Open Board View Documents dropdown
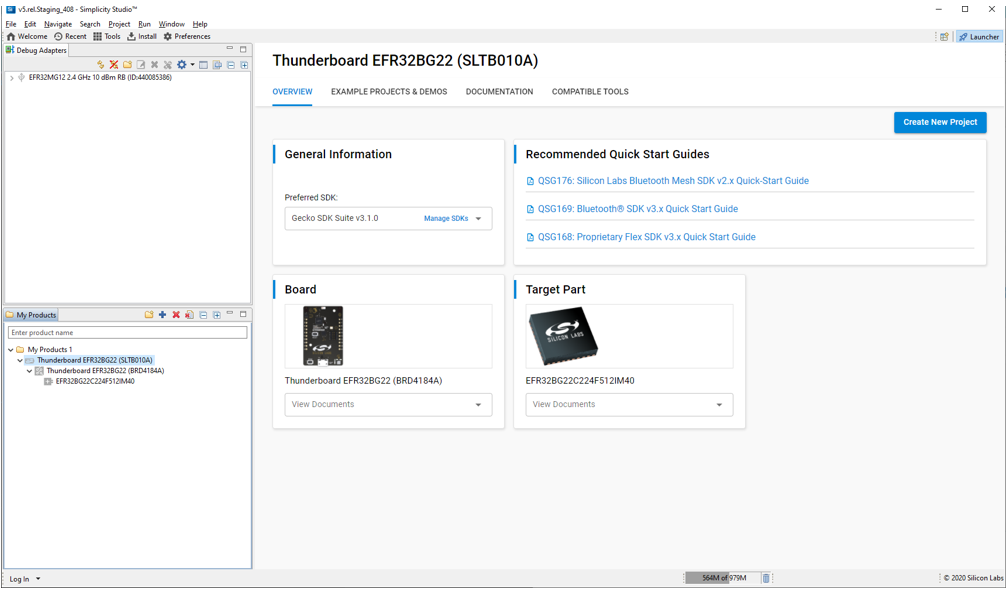 pos(388,404)
